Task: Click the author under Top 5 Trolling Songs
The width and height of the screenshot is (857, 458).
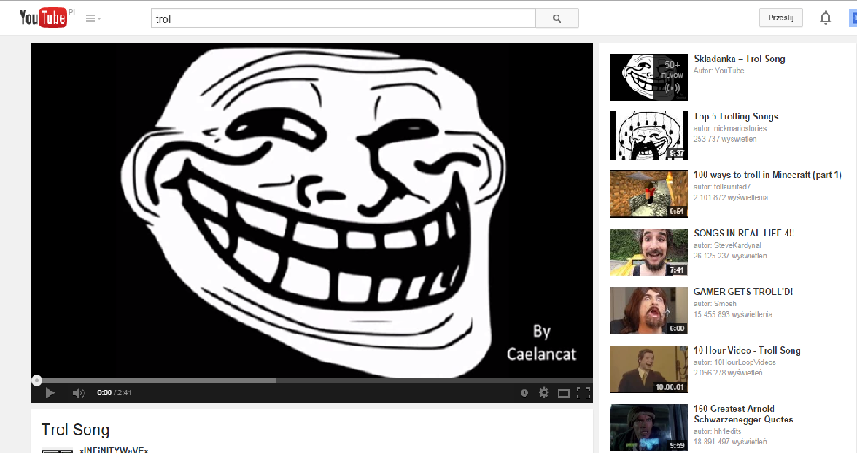Action: (730, 128)
